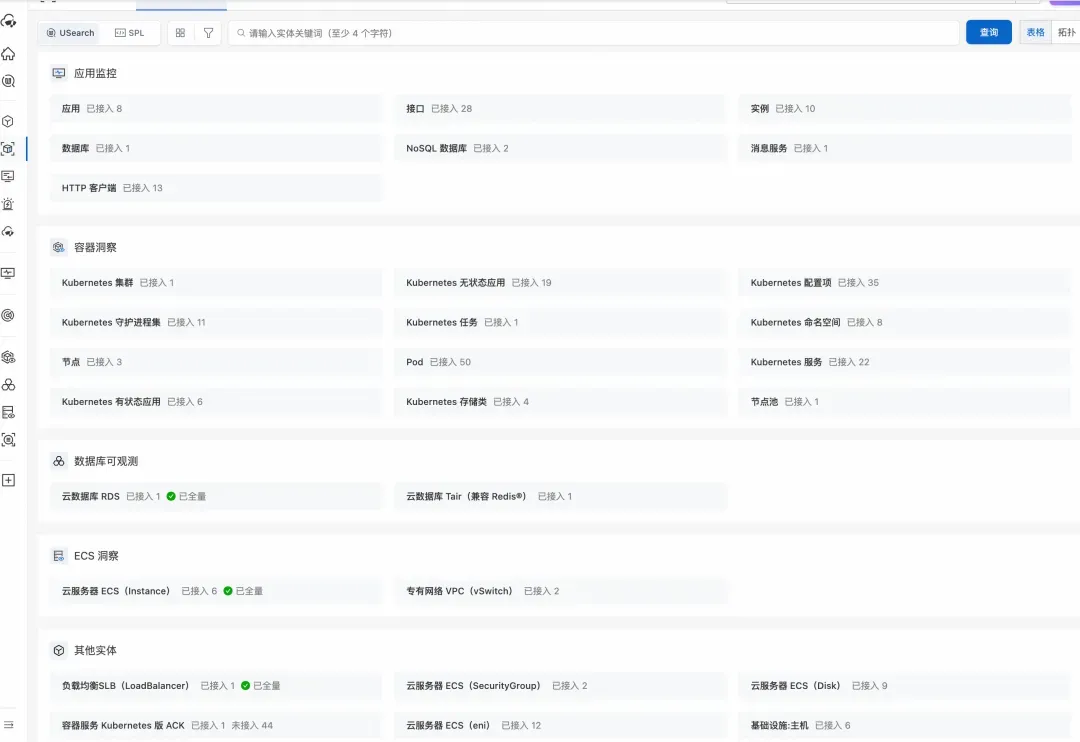
Task: Click the plus-square icon in the sidebar
Action: click(x=8, y=480)
